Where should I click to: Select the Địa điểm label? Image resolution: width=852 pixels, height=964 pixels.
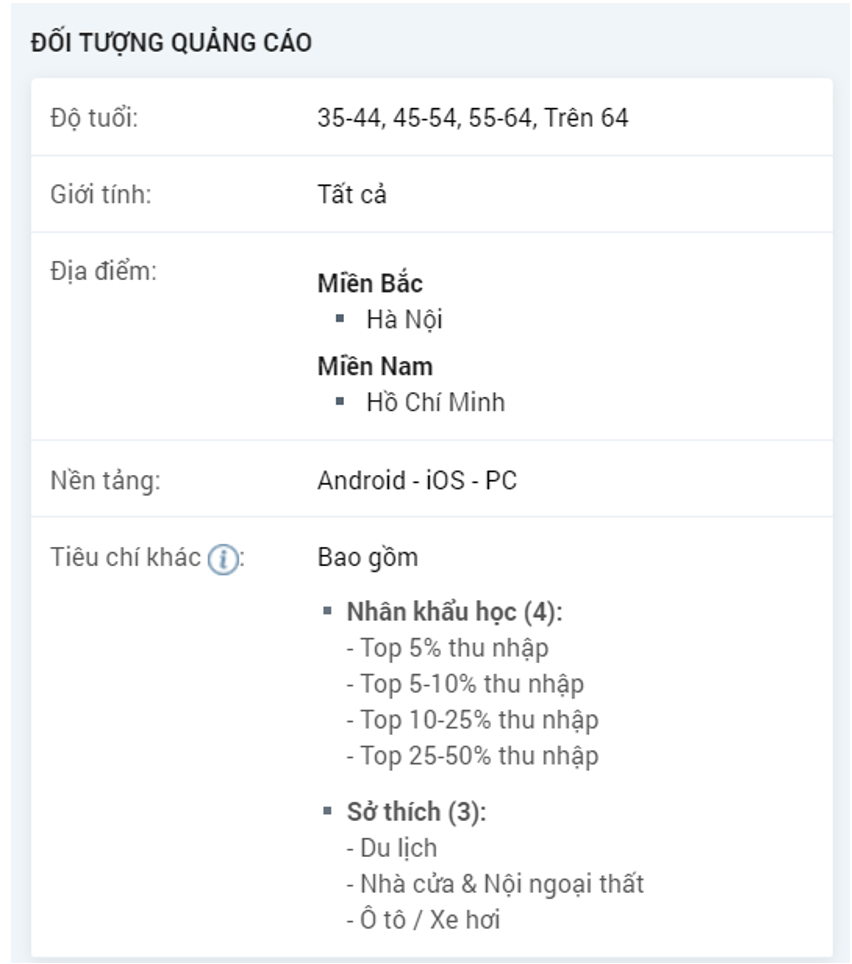pos(103,271)
